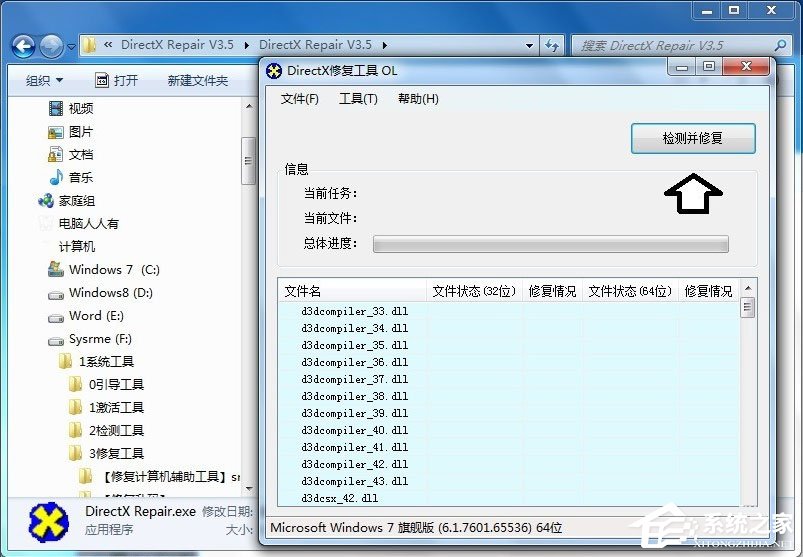Select the 图片 library icon
The height and width of the screenshot is (557, 803).
[56, 132]
